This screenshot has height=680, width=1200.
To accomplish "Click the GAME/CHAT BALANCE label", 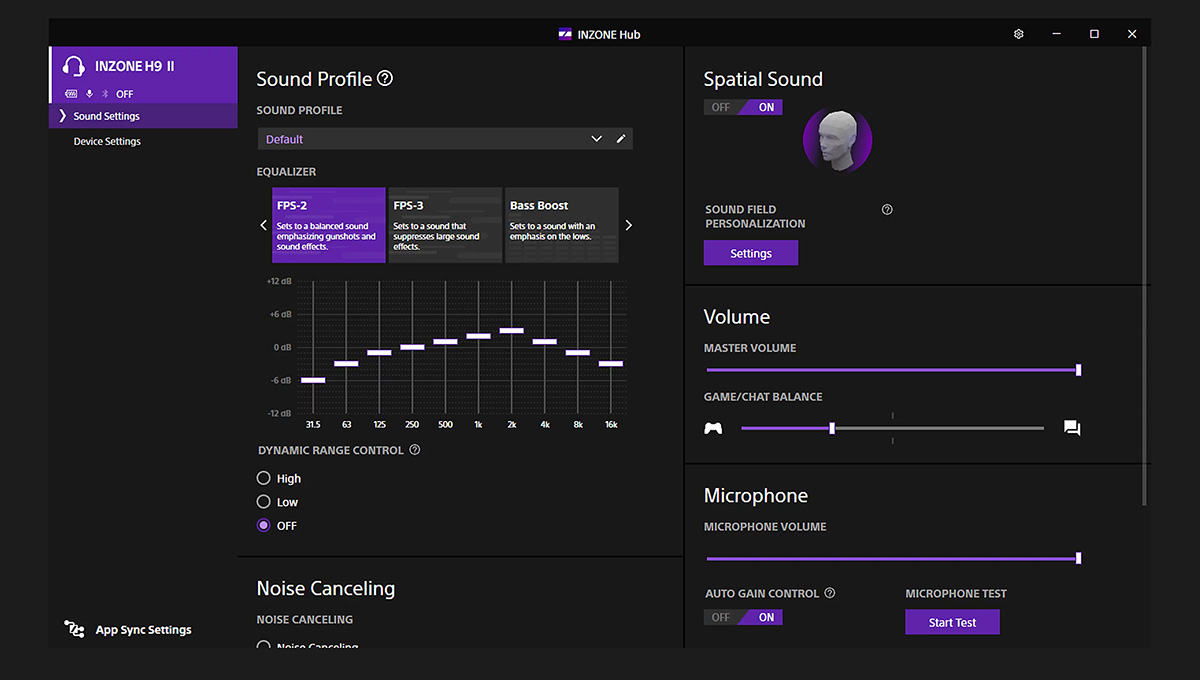I will (763, 397).
